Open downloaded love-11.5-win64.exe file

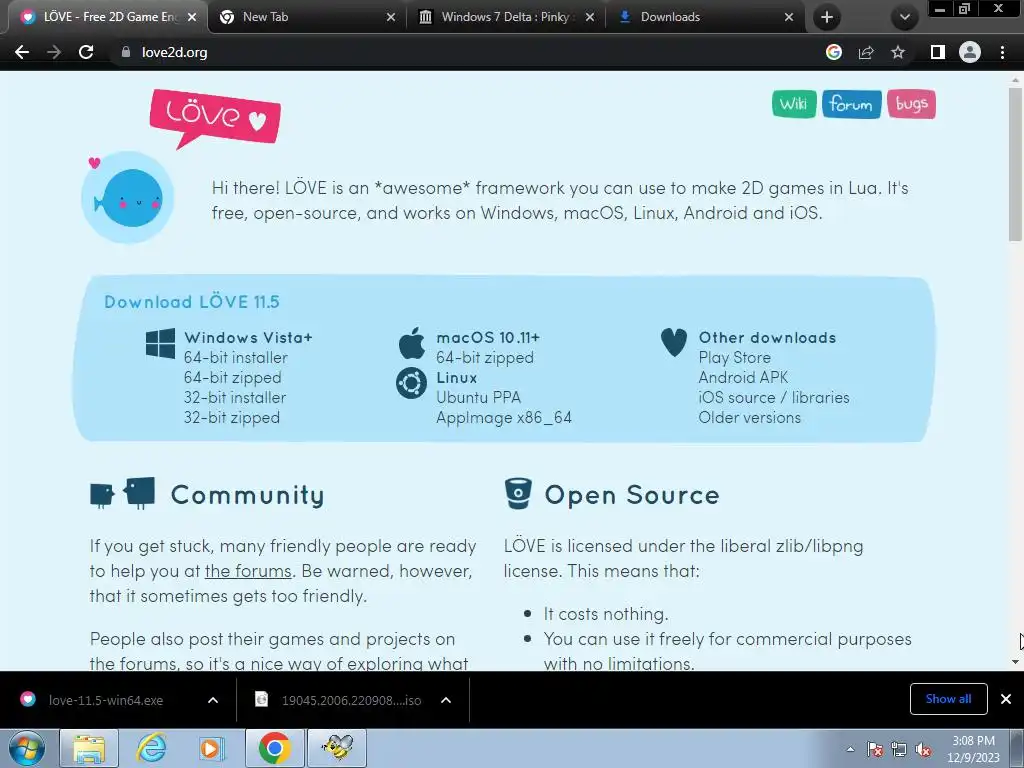(106, 700)
